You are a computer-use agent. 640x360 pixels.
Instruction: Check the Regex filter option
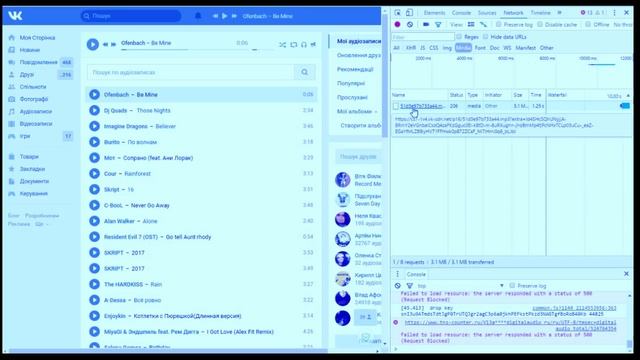[x=459, y=37]
